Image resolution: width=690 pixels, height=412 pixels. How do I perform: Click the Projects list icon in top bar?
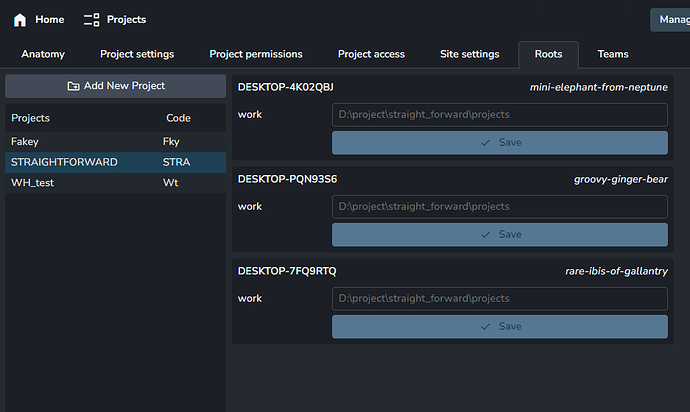pos(92,20)
